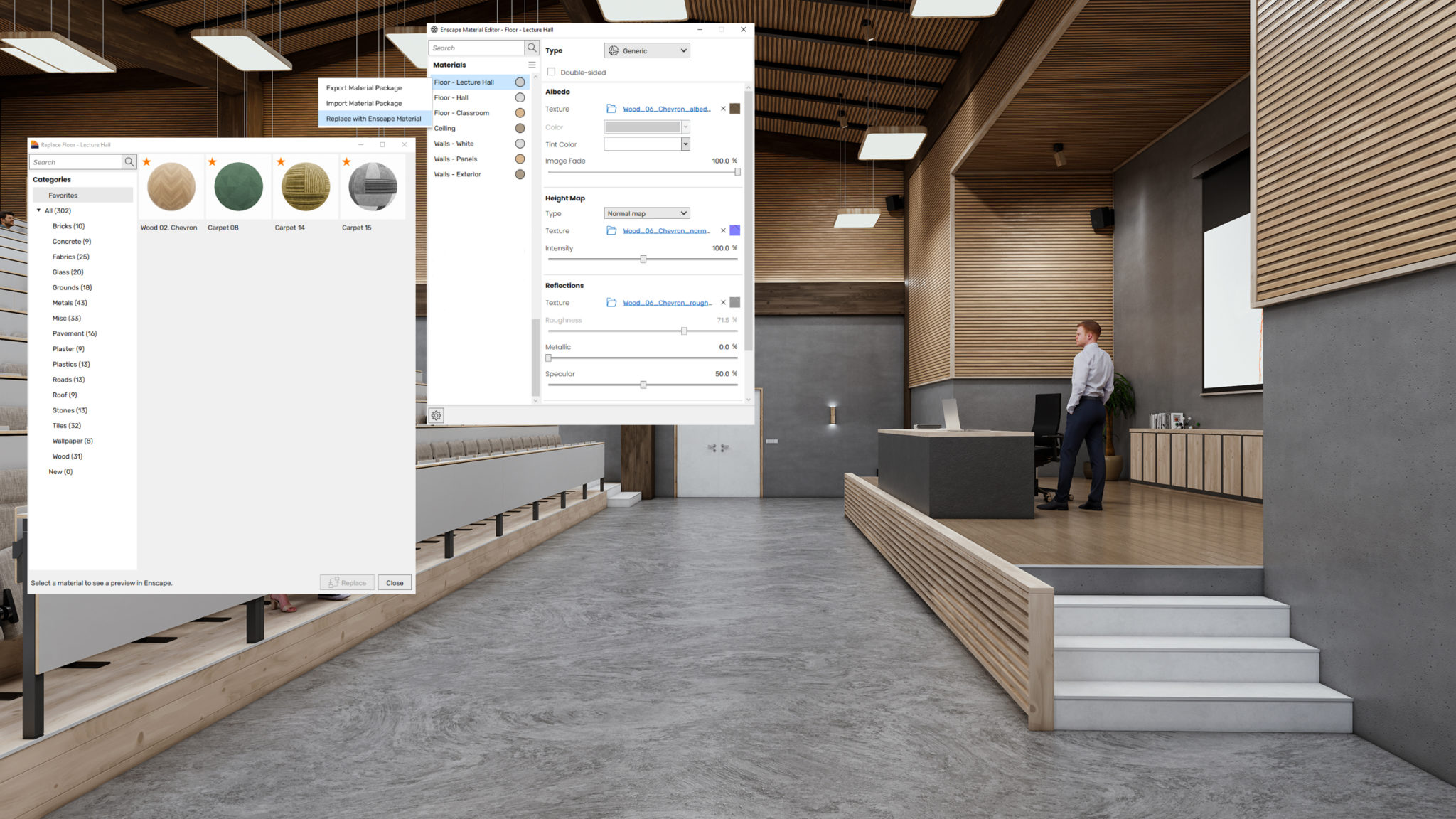Click the search magnifier in the Material Editor
Screen dimensions: 1456x819
[531, 48]
